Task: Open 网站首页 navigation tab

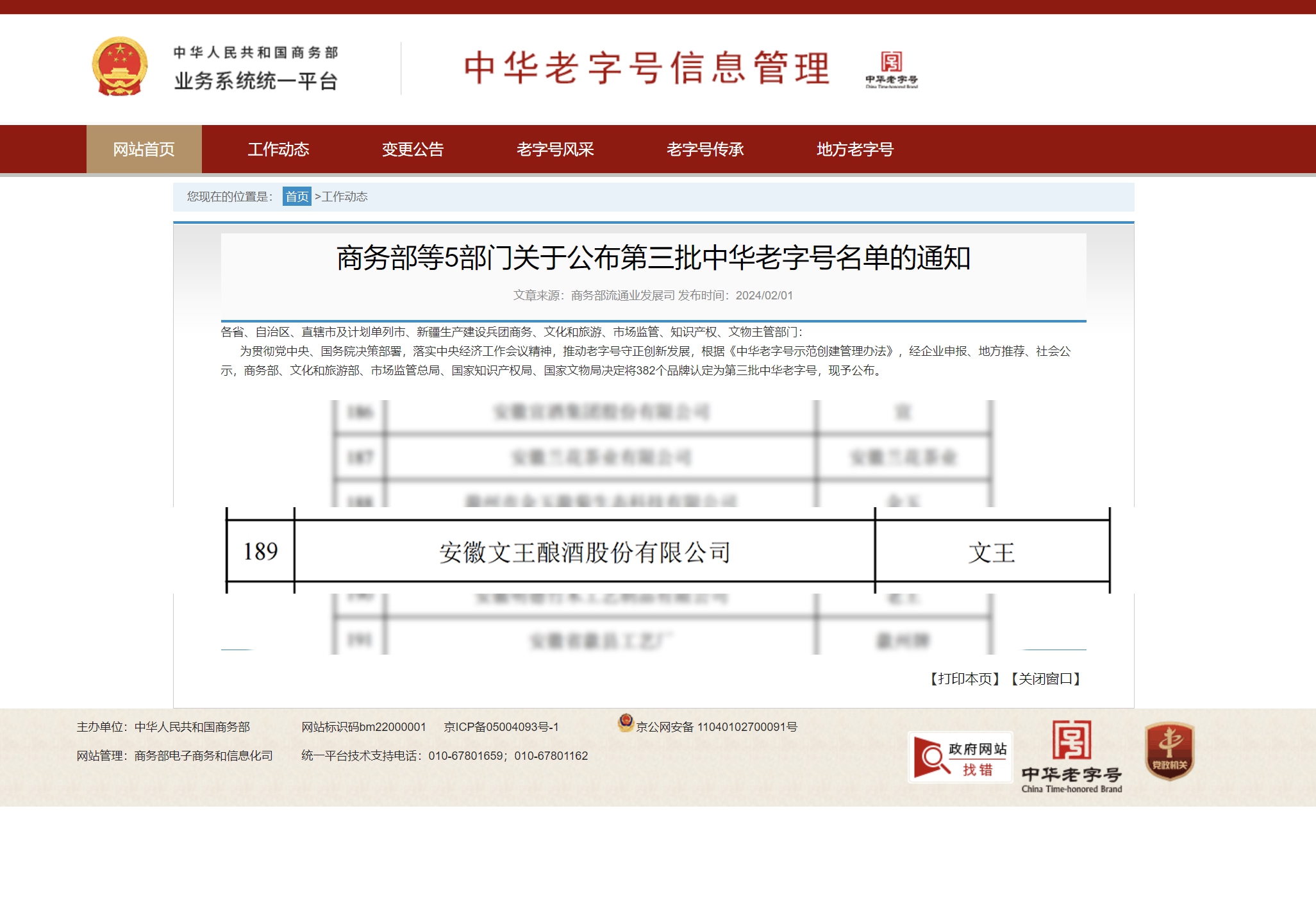Action: (x=144, y=149)
